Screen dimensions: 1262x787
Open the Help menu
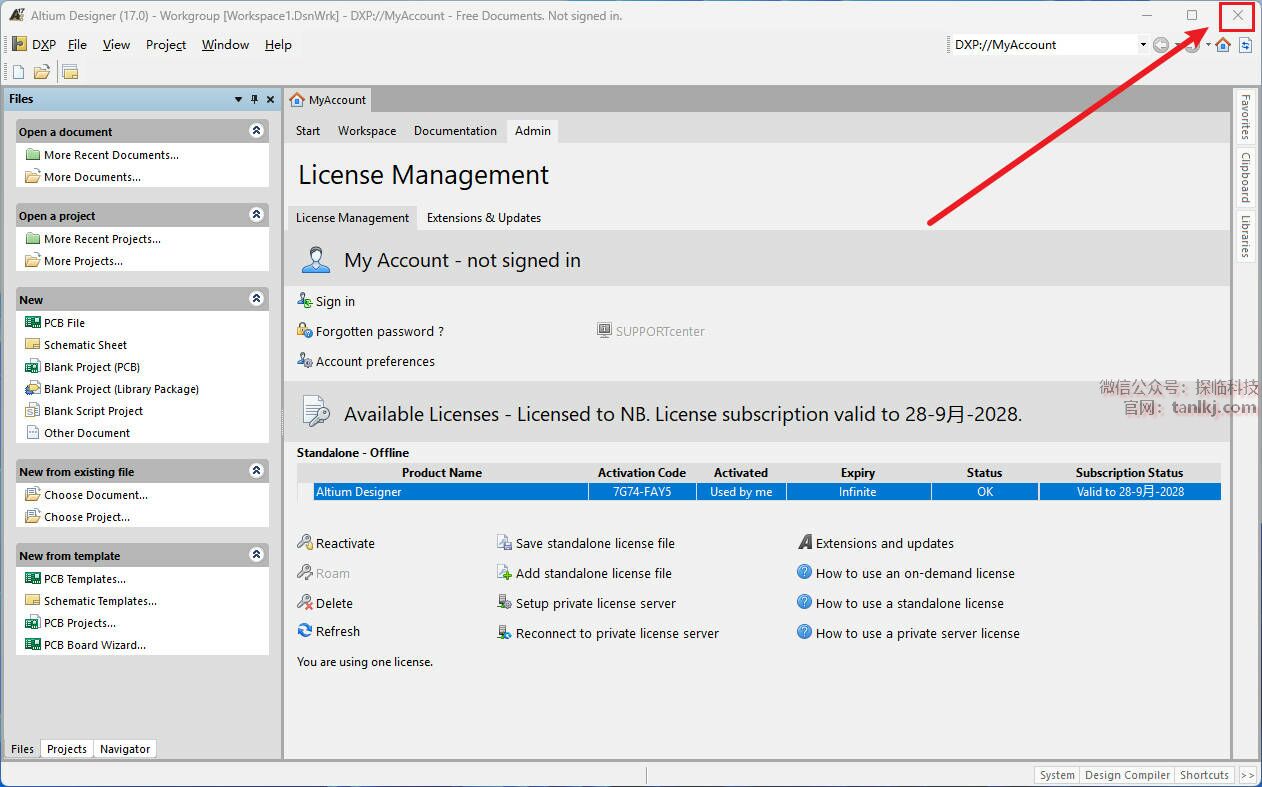pyautogui.click(x=278, y=44)
